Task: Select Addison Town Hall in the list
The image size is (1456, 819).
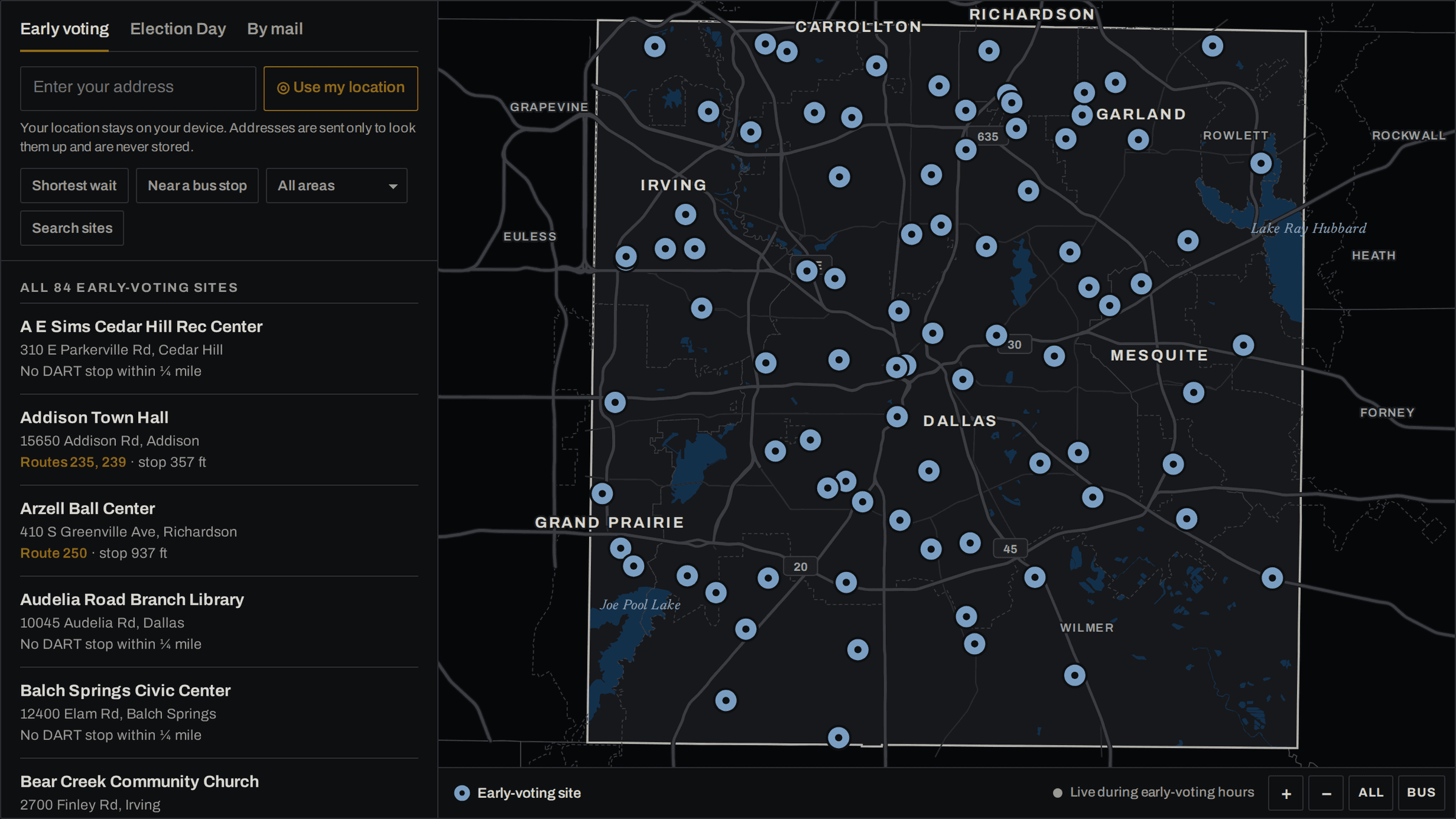Action: tap(219, 440)
